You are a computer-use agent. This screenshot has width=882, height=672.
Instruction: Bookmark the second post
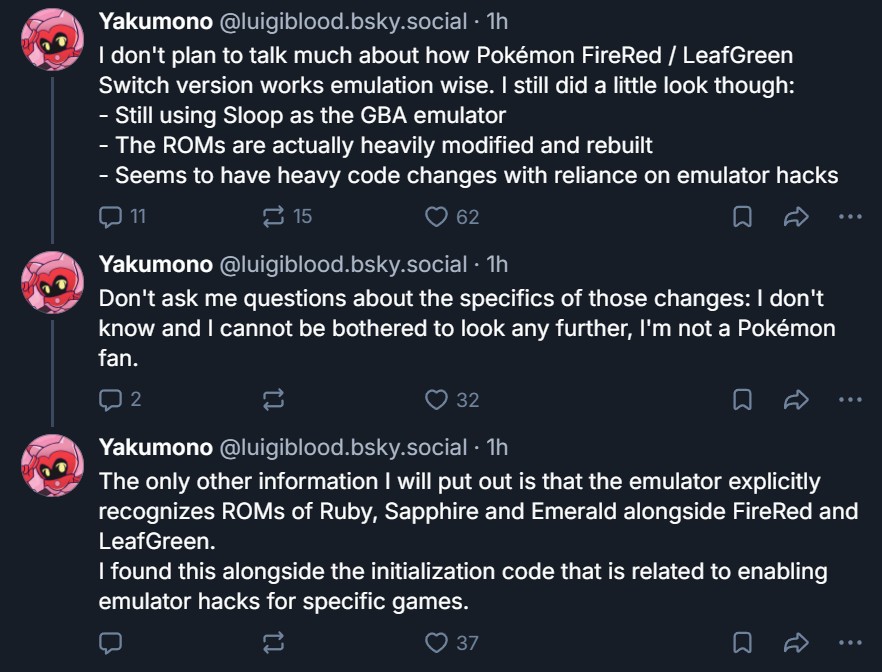pyautogui.click(x=742, y=400)
